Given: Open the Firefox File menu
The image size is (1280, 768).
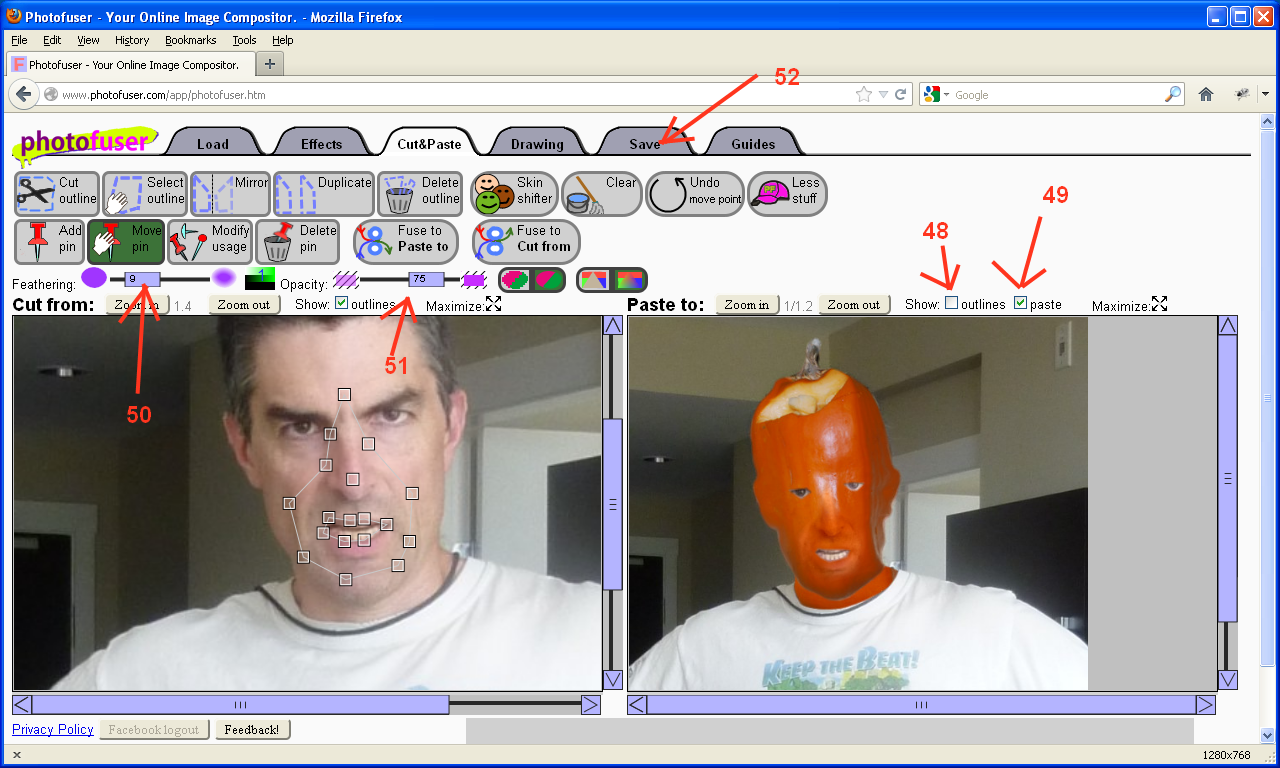Looking at the screenshot, I should [x=19, y=40].
